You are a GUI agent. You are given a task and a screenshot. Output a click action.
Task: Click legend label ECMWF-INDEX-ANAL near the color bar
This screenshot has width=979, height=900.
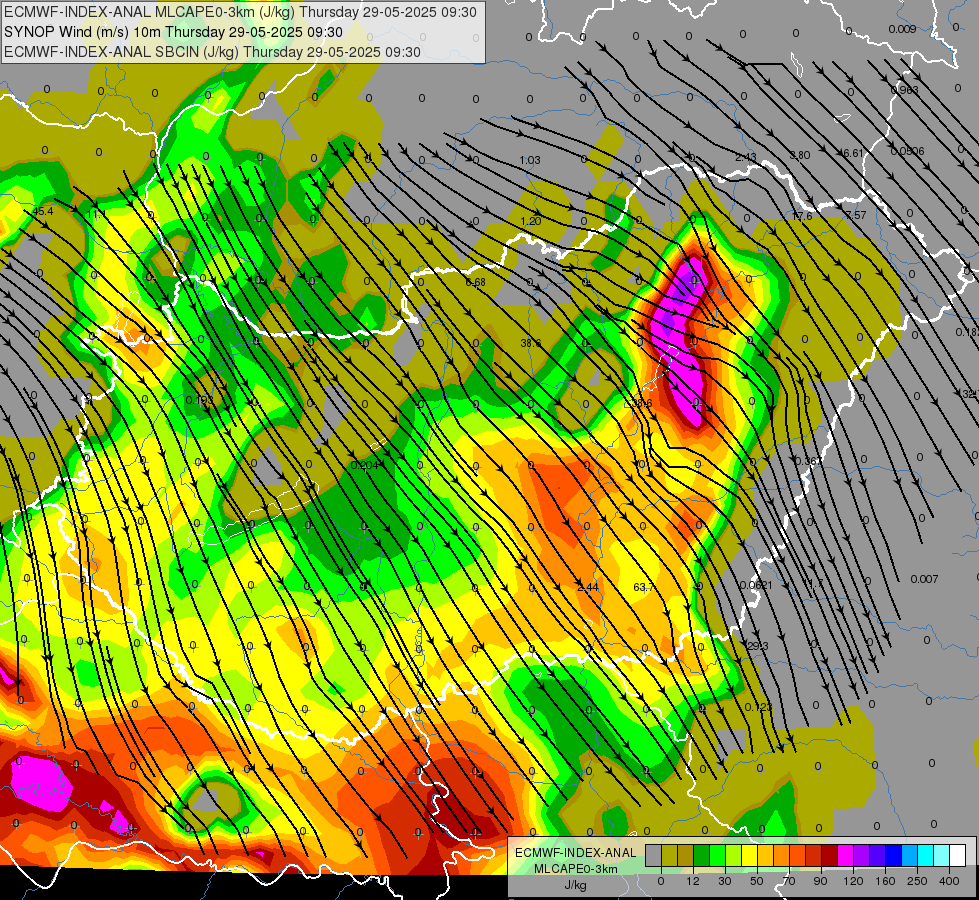(576, 853)
